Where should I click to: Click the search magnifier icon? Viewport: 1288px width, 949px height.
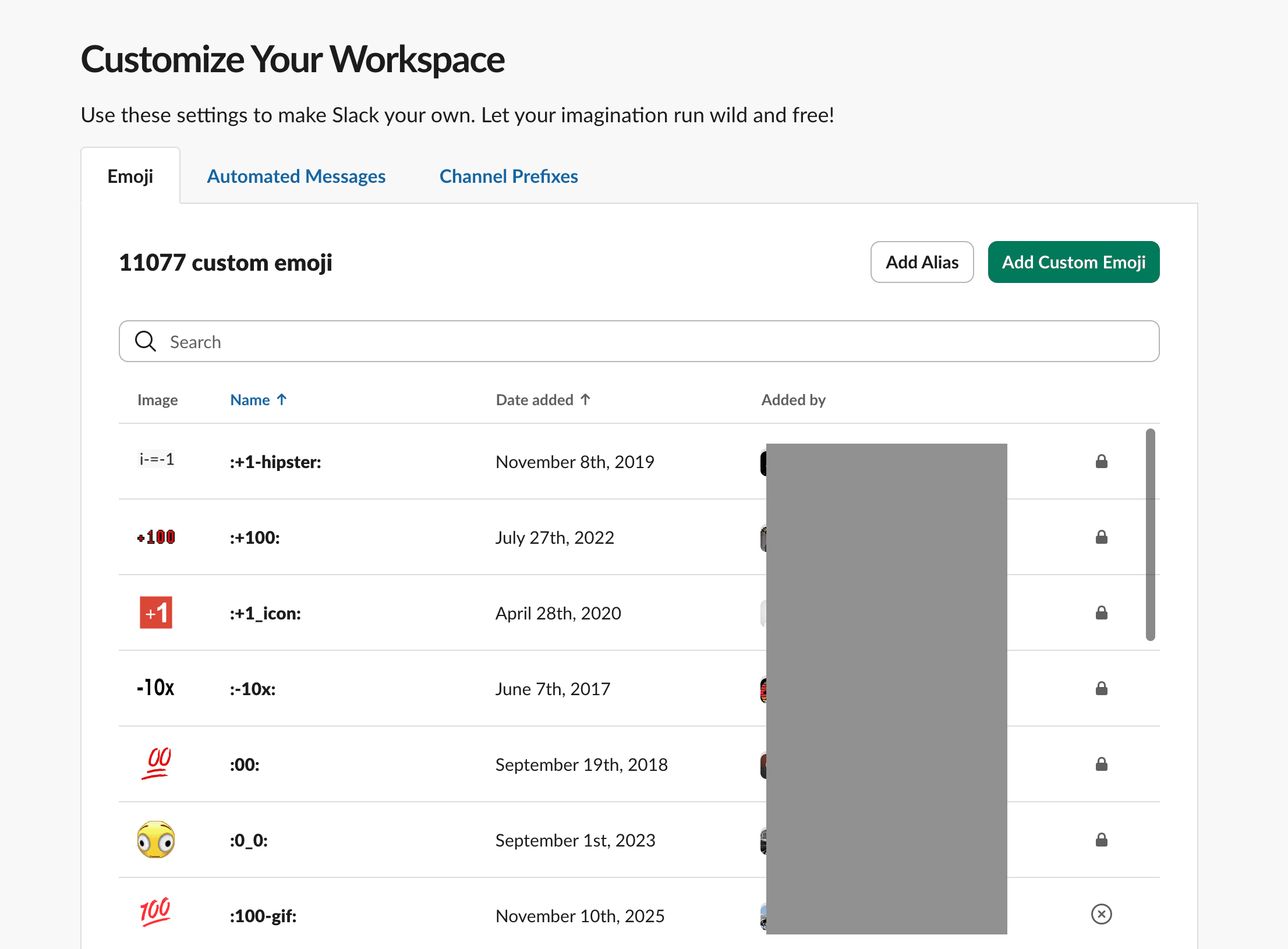pyautogui.click(x=146, y=341)
